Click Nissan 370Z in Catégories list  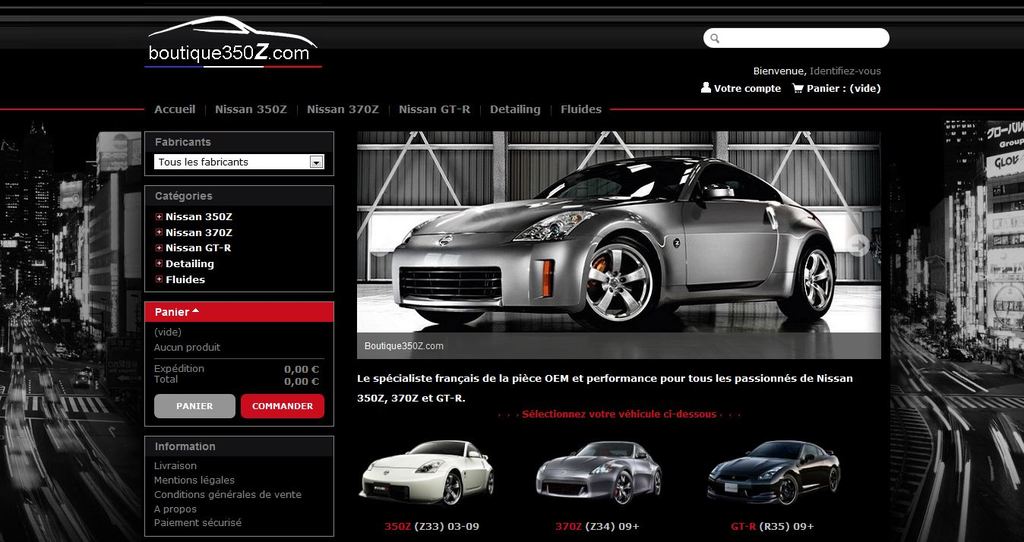(x=199, y=232)
